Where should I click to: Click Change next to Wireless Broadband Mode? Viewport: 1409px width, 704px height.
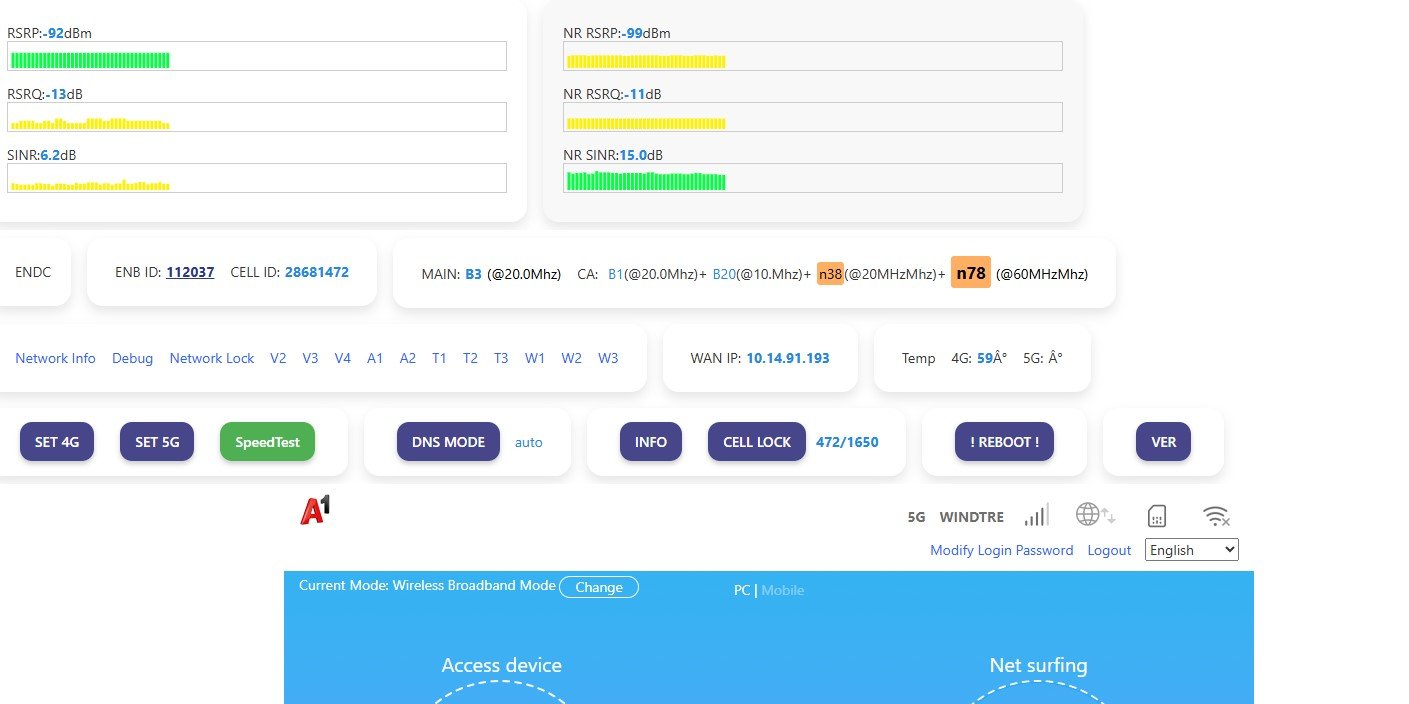tap(598, 587)
